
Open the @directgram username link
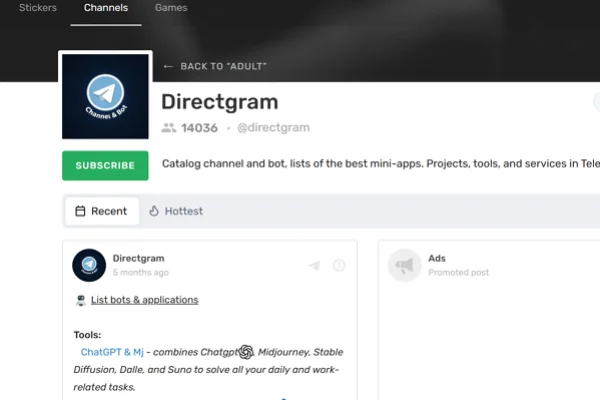pos(274,127)
